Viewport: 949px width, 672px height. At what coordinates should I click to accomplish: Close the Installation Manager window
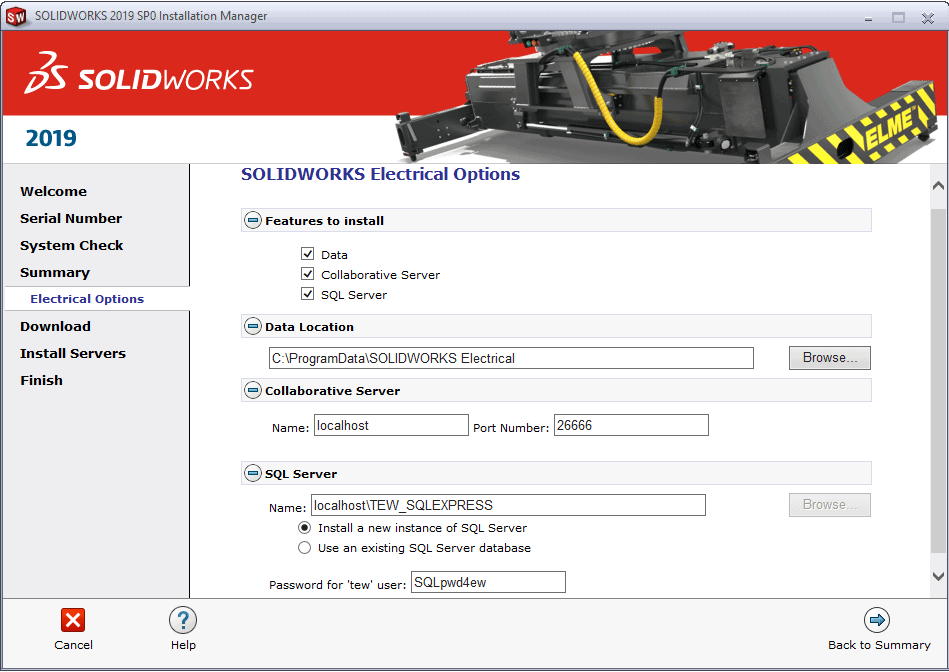pyautogui.click(x=928, y=18)
